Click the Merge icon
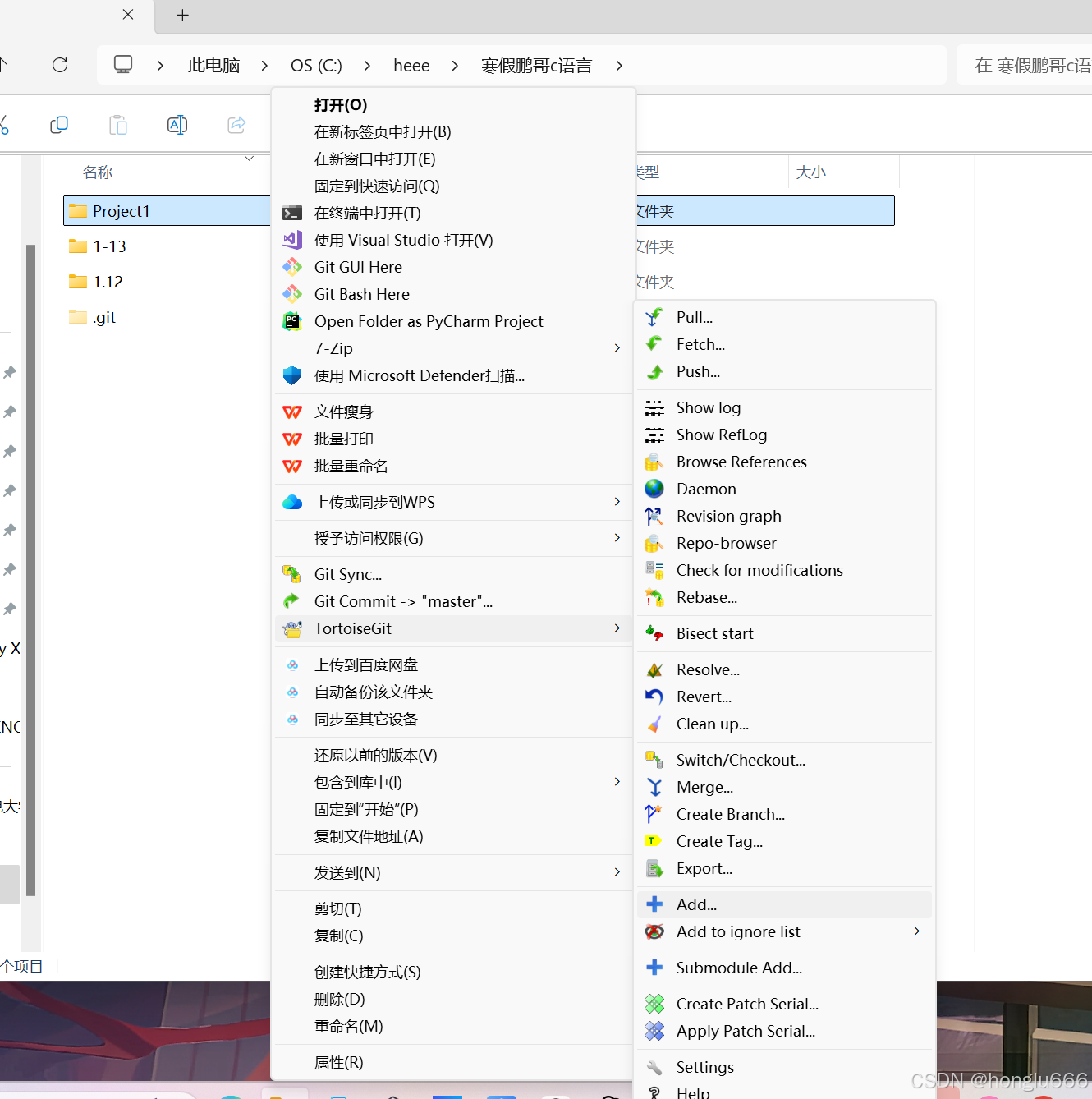1092x1099 pixels. (654, 787)
